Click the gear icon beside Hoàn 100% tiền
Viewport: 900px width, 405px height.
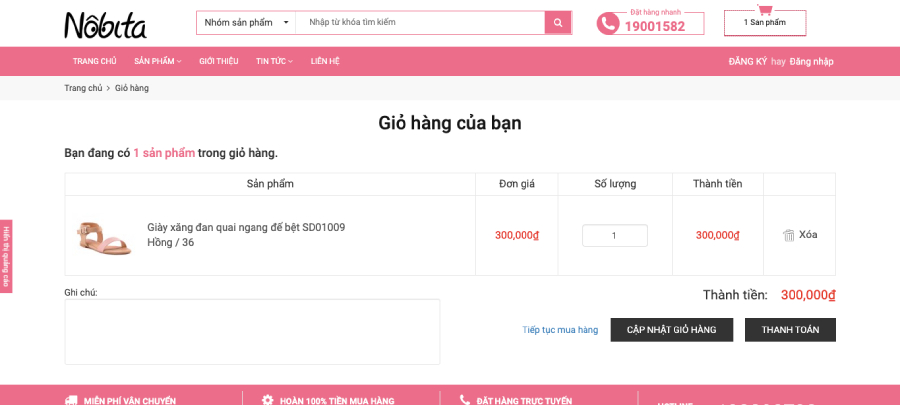click(267, 400)
